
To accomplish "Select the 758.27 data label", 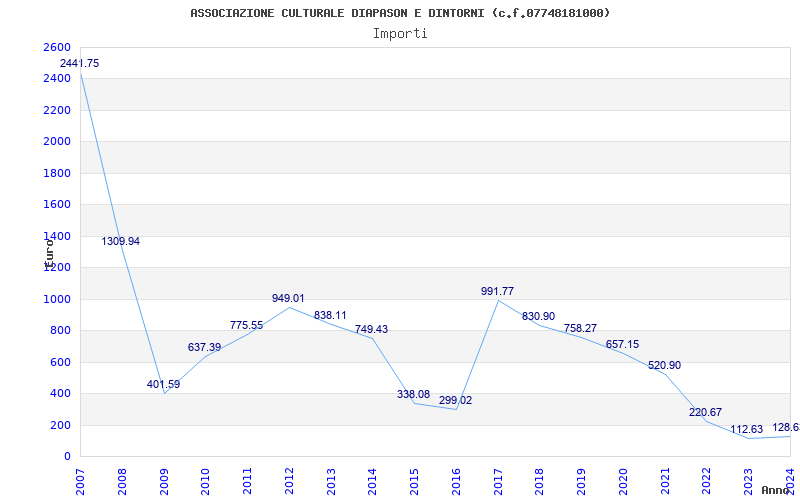I will click(580, 328).
